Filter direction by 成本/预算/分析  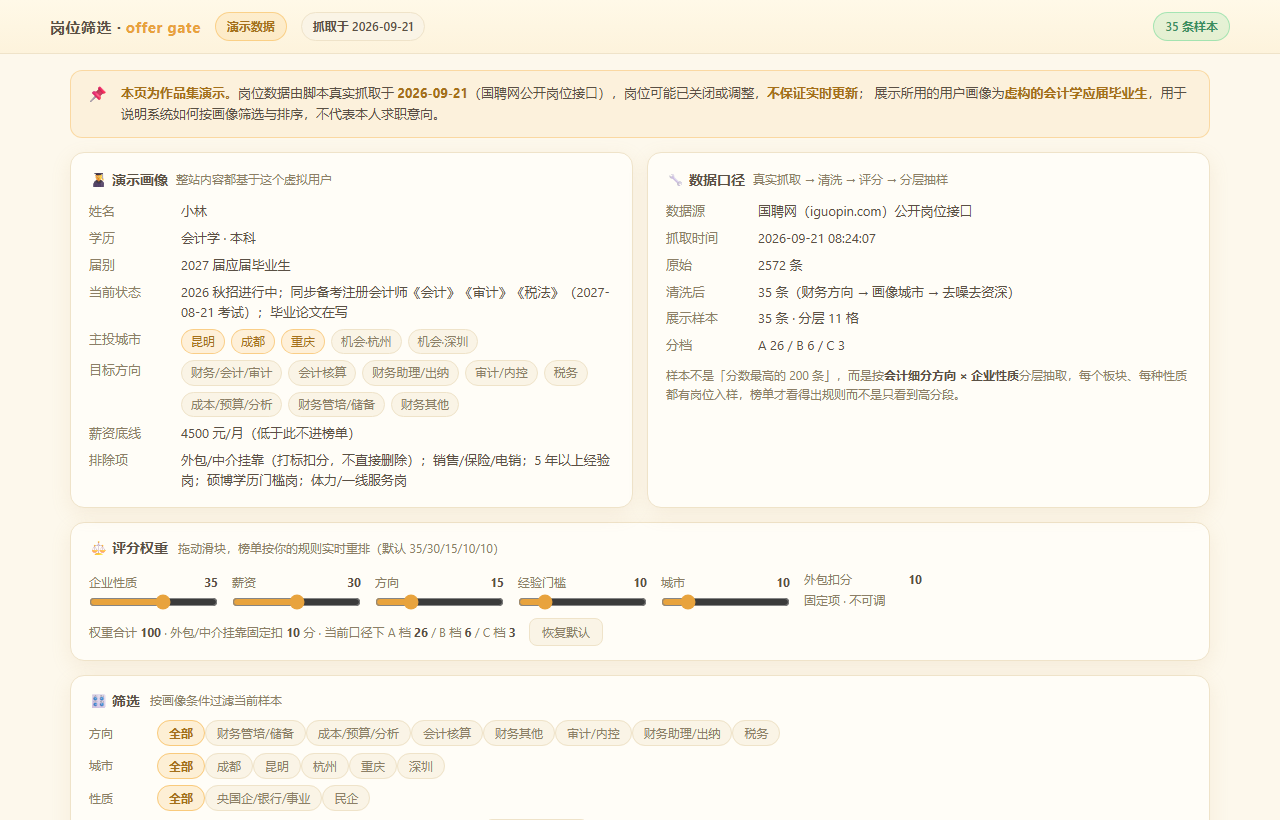358,733
